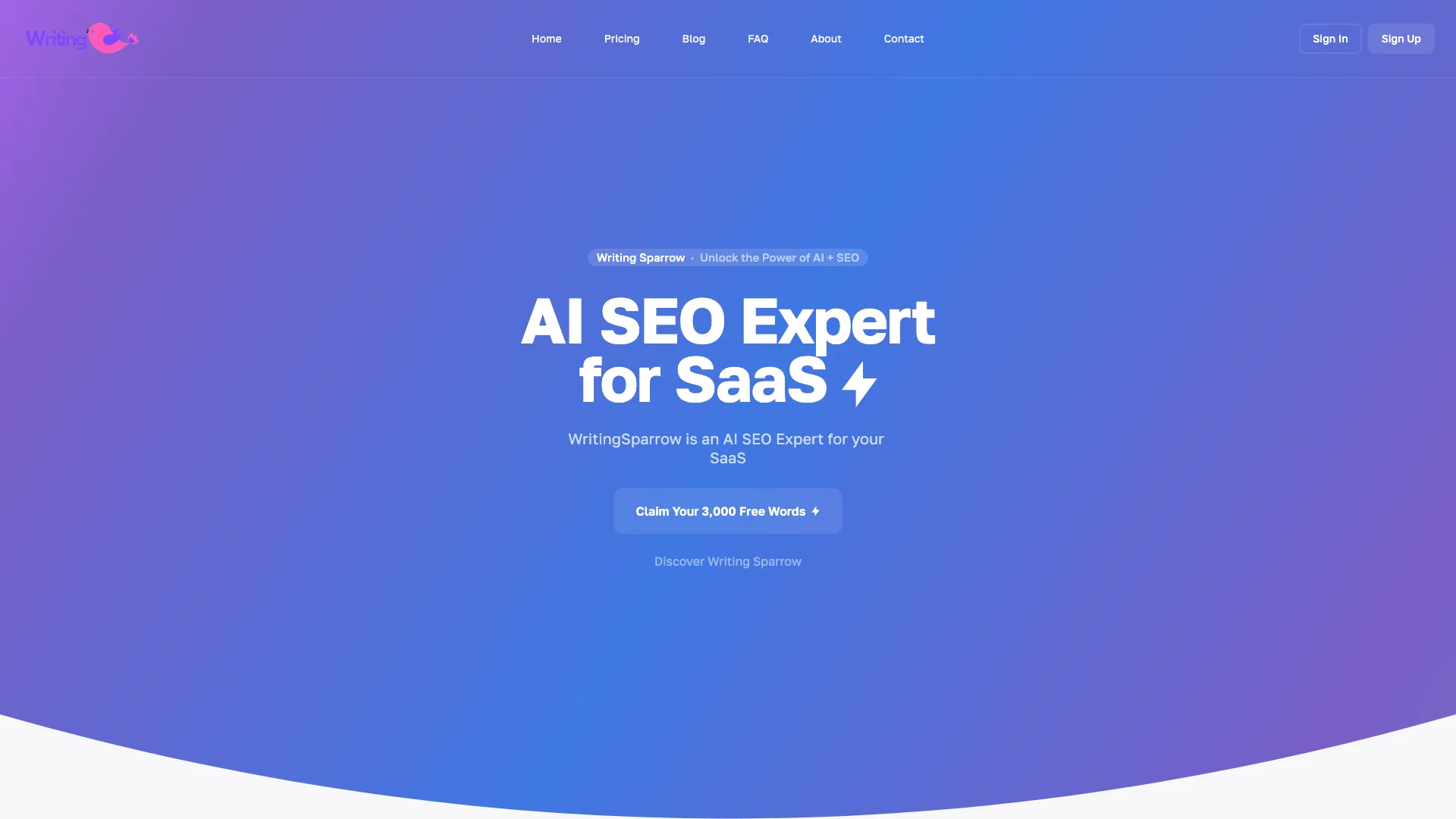Viewport: 1456px width, 819px height.
Task: Click the dot separator icon in tagline
Action: [x=692, y=258]
